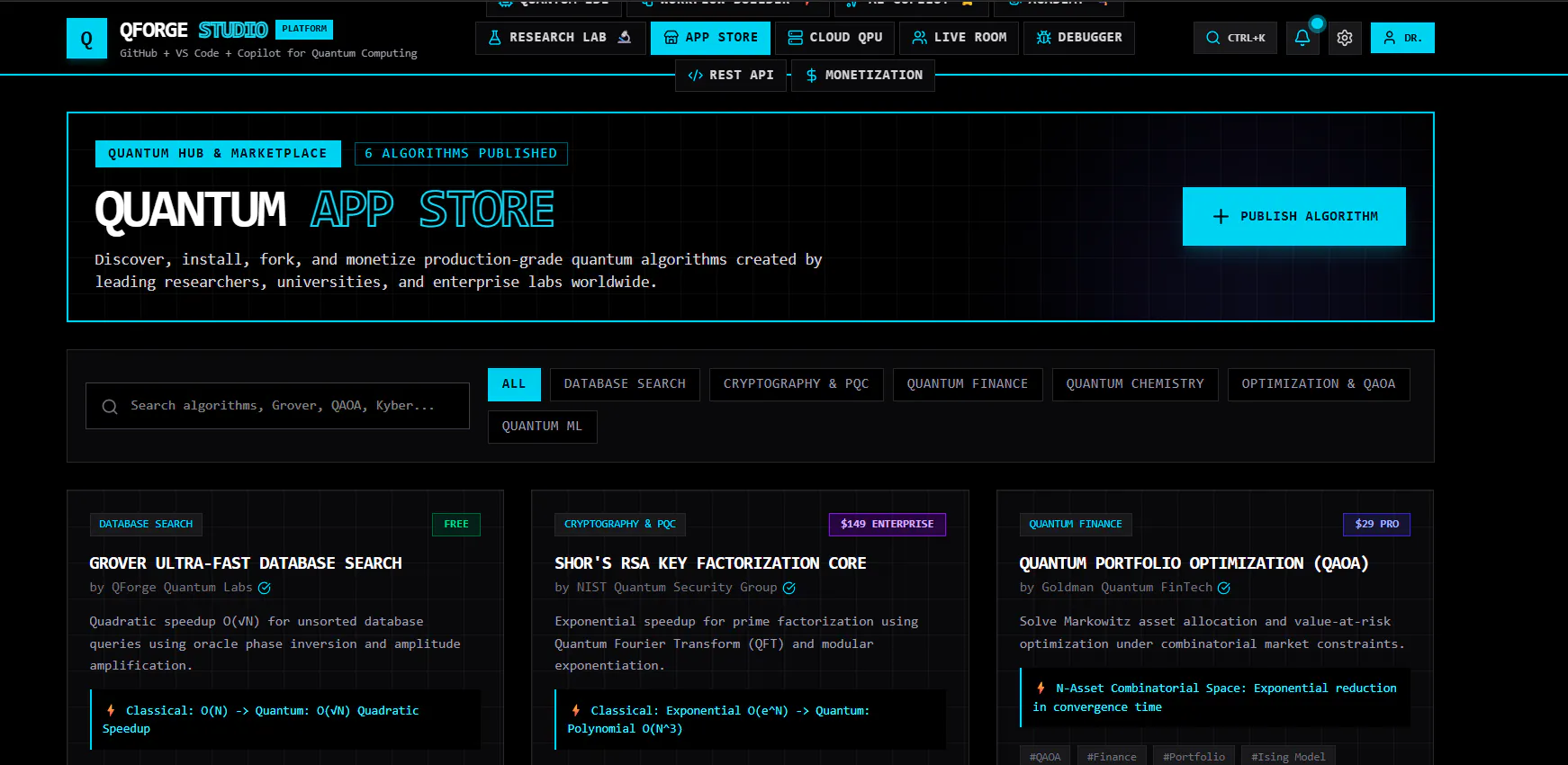Click the QForge Q logo icon
The image size is (1568, 765).
tap(86, 39)
